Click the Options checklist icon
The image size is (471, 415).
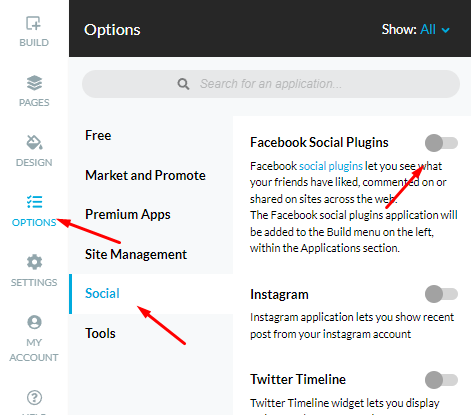(34, 202)
